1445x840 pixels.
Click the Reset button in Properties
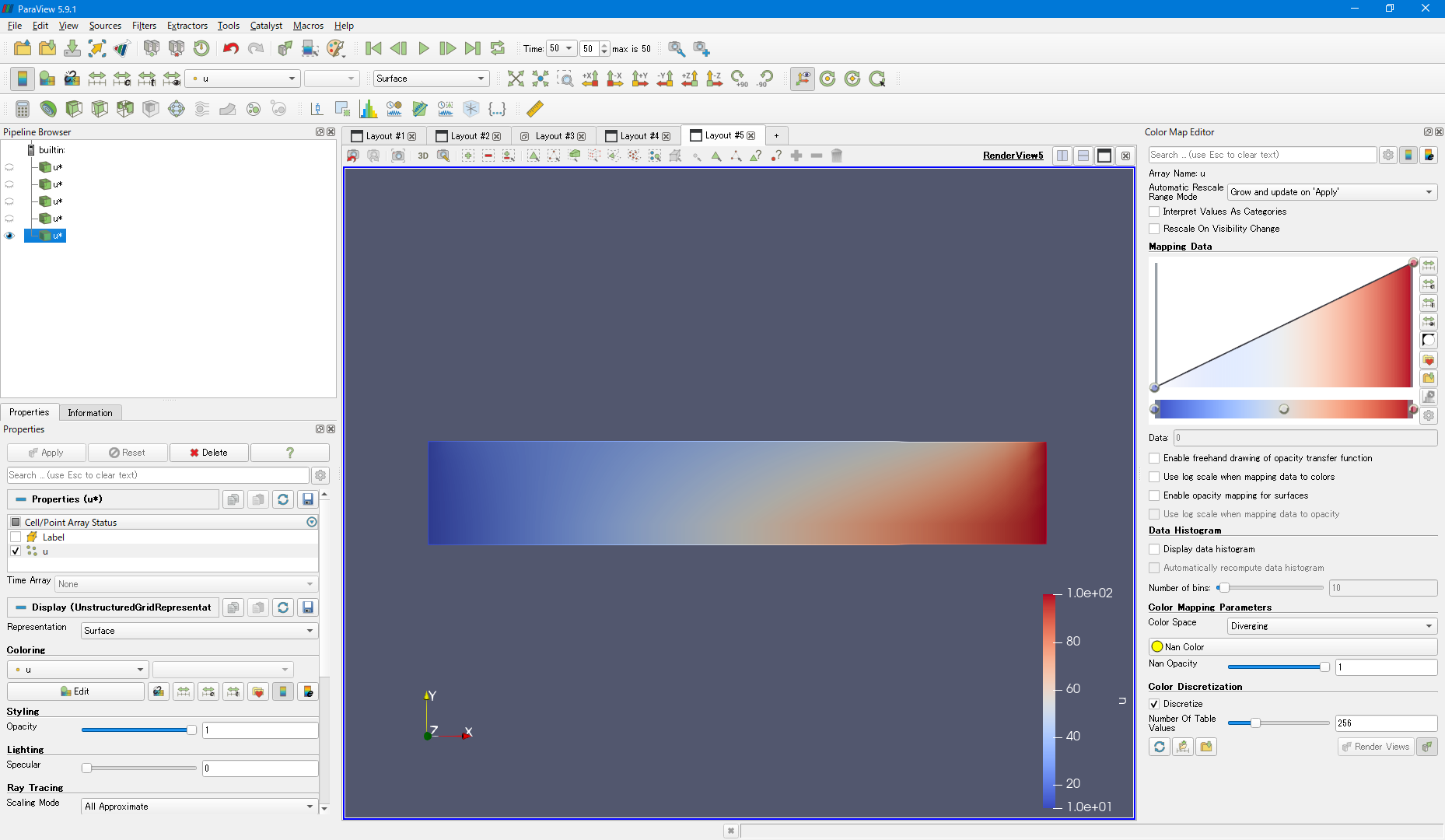pyautogui.click(x=128, y=453)
